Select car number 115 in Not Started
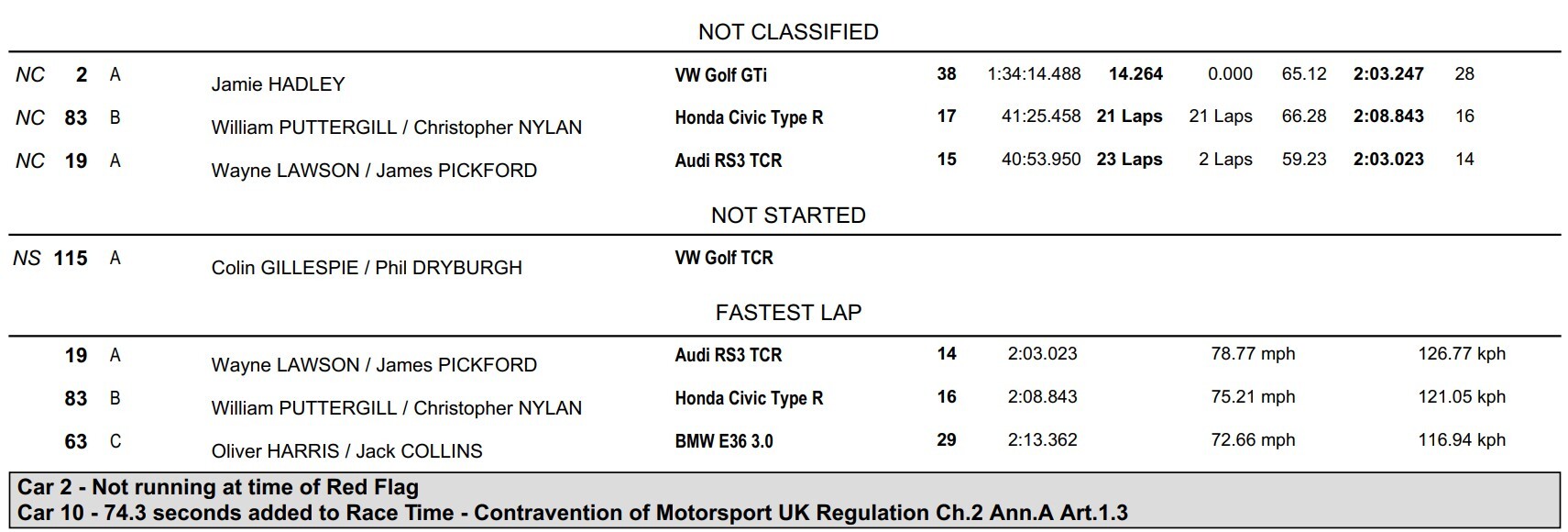Viewport: 1568px width, 532px height. coord(71,259)
